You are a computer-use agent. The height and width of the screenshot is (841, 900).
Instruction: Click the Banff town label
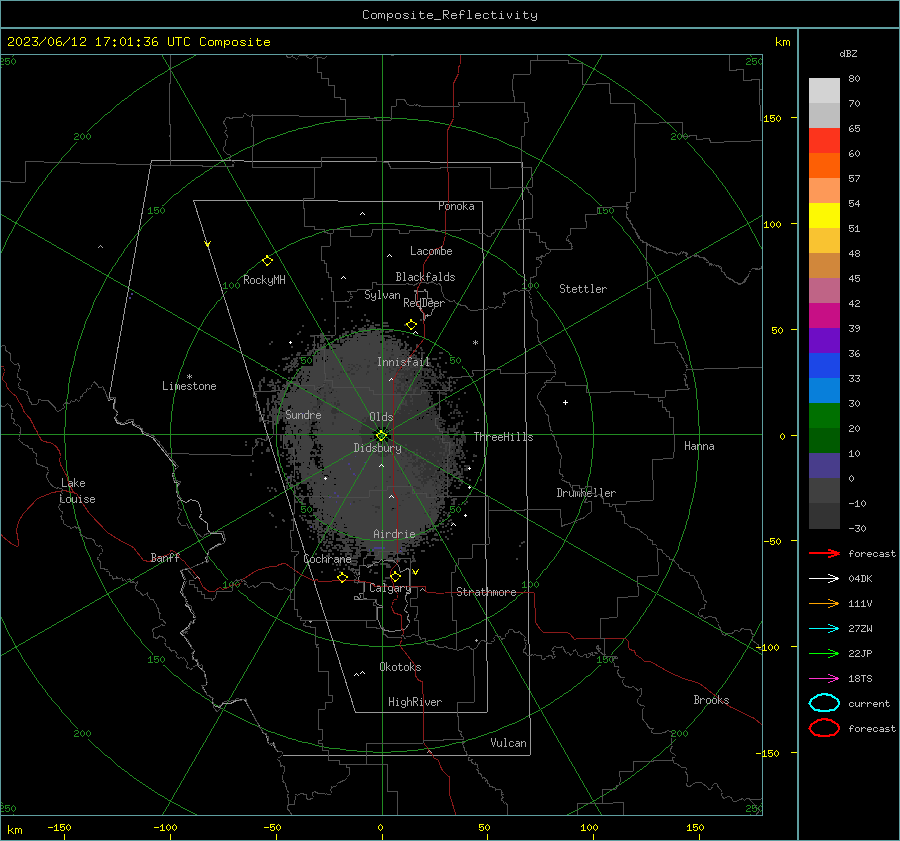[165, 557]
